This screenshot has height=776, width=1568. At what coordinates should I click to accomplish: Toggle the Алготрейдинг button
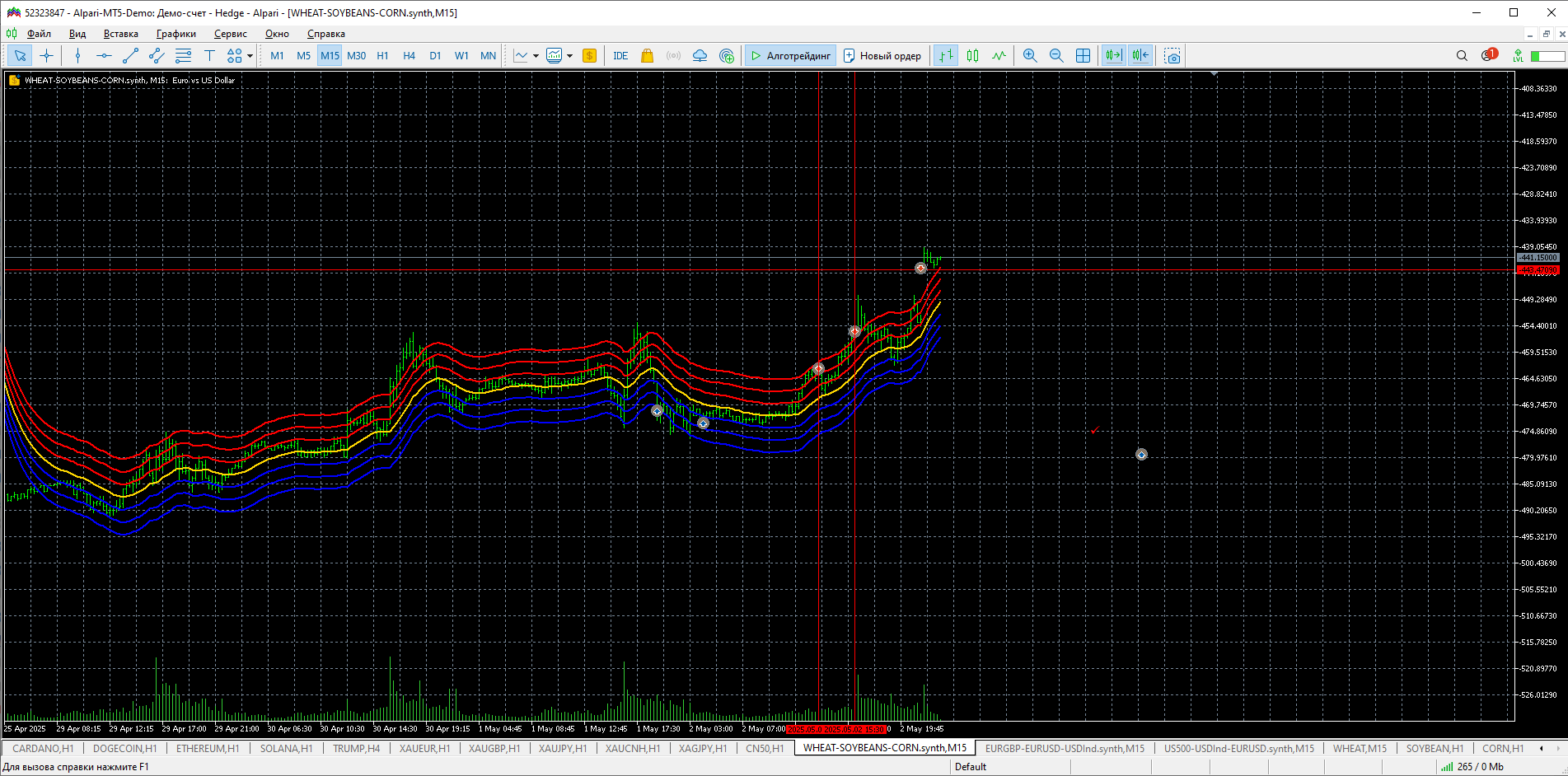coord(790,56)
